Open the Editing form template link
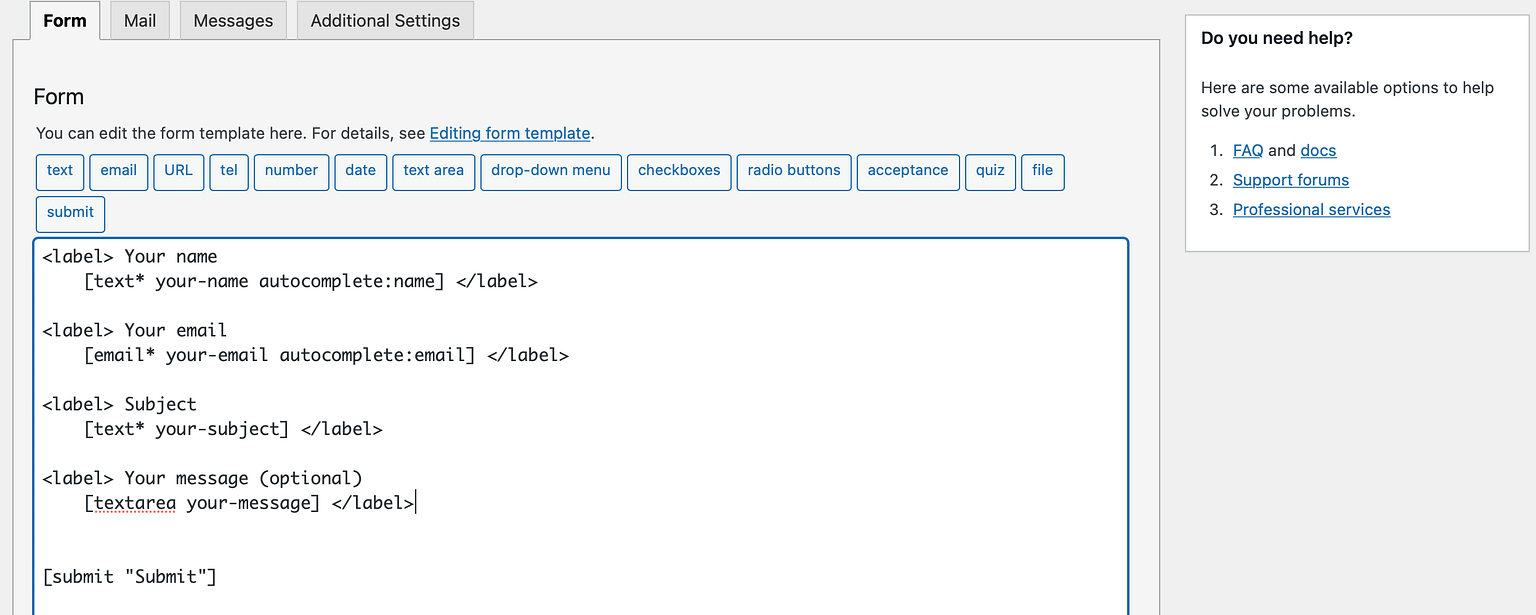Screen dimensions: 1536x615 click(510, 133)
